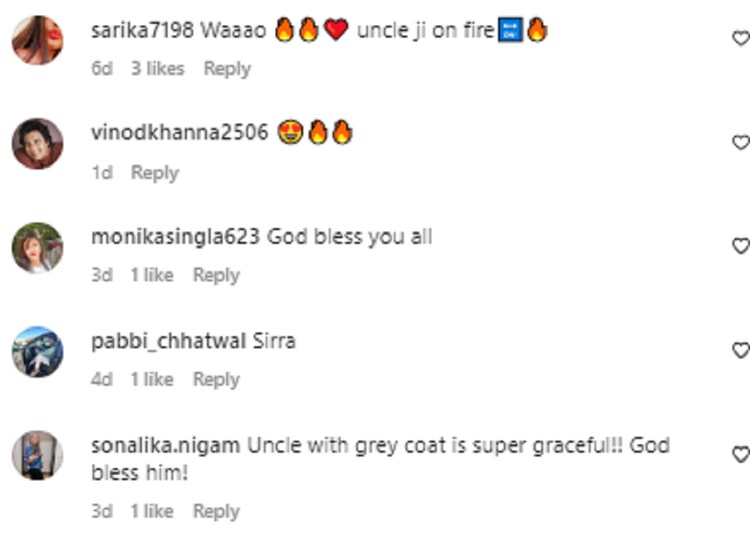Reply to monikasingla623's God bless comment
Screen dimensions: 750x547
216,275
